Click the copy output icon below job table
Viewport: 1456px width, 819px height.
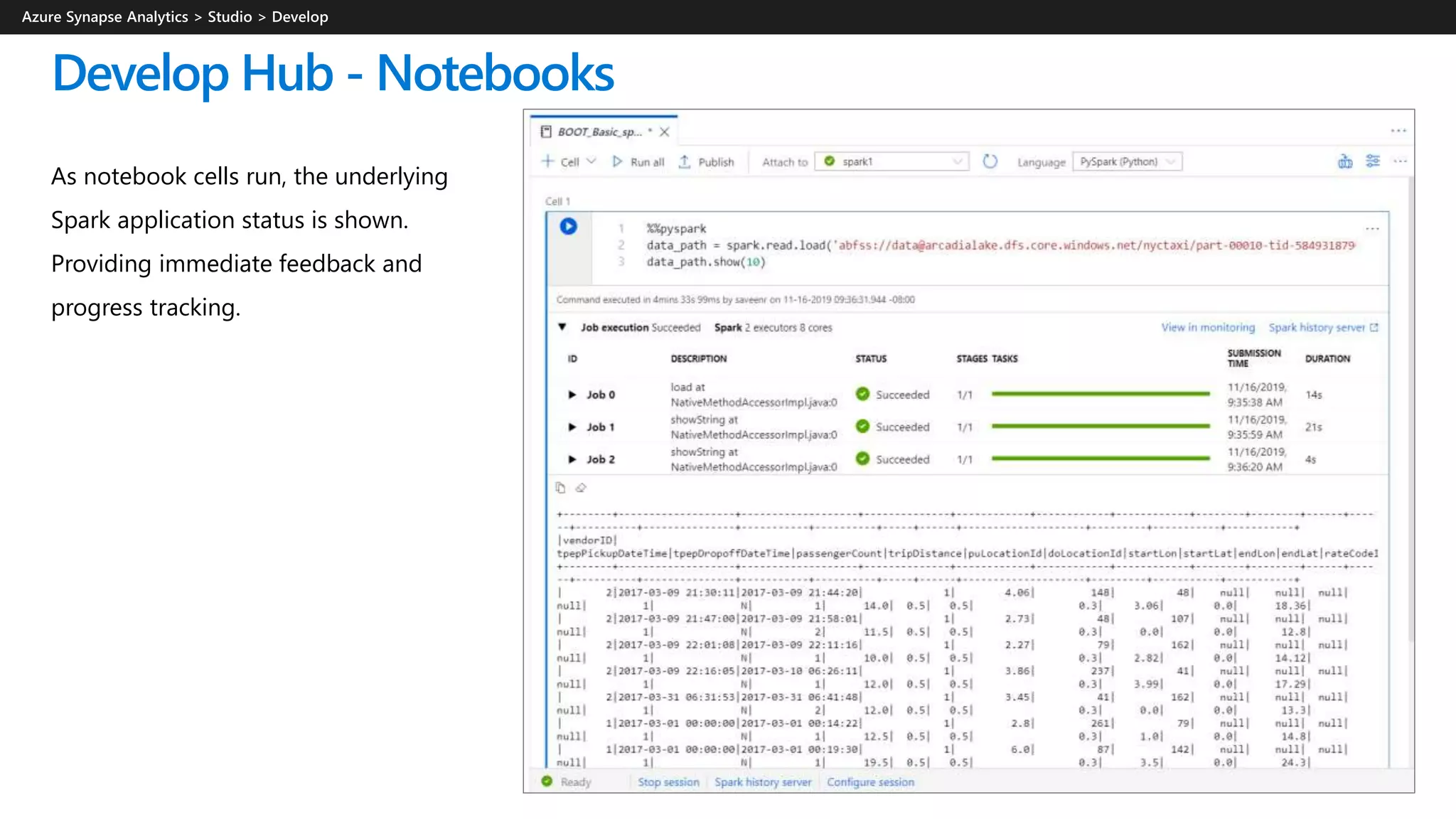560,488
